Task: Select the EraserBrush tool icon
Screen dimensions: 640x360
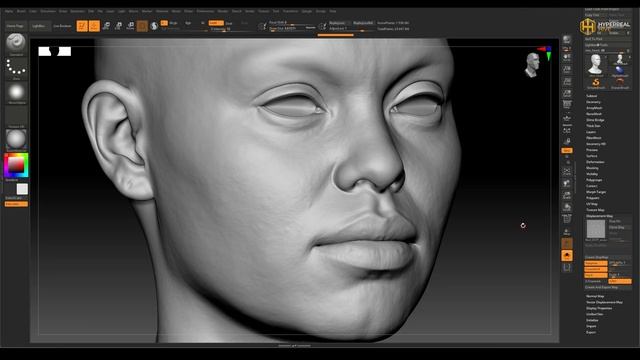Action: 620,83
